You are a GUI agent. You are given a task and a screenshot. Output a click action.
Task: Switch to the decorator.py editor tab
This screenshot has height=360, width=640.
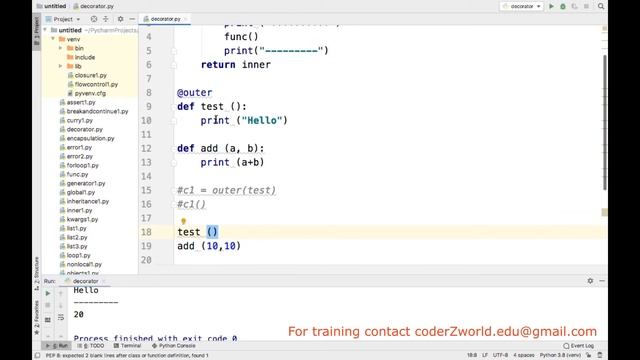[165, 19]
